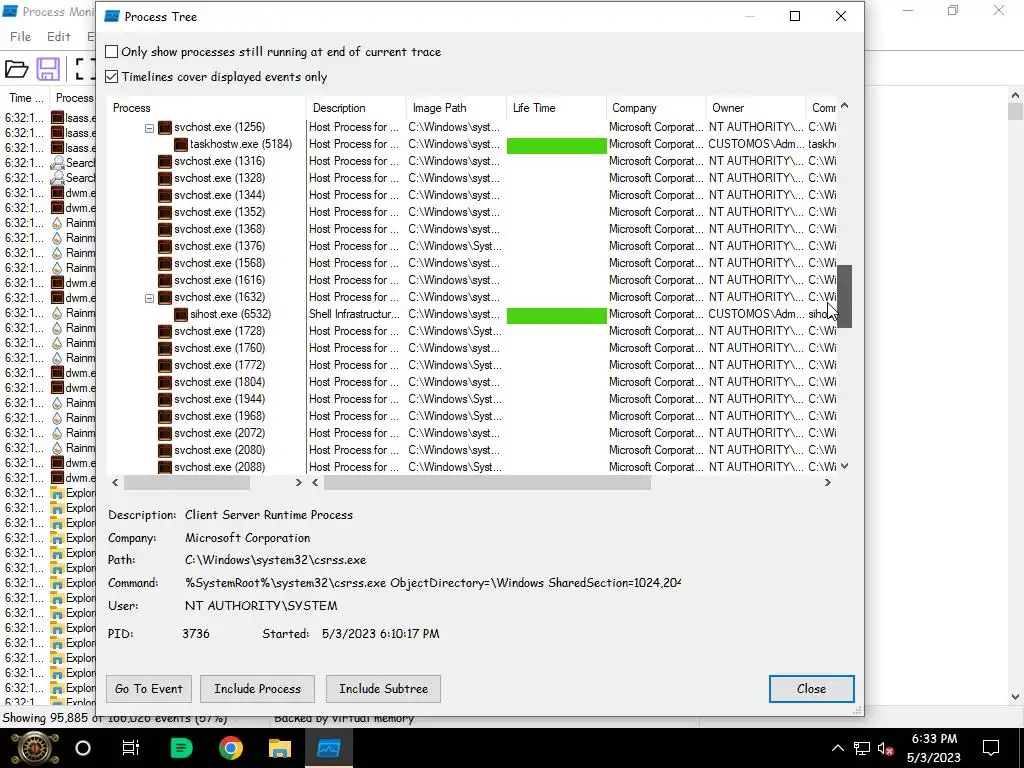
Task: Click the green life time bar of taskhostw.exe
Action: pyautogui.click(x=556, y=145)
